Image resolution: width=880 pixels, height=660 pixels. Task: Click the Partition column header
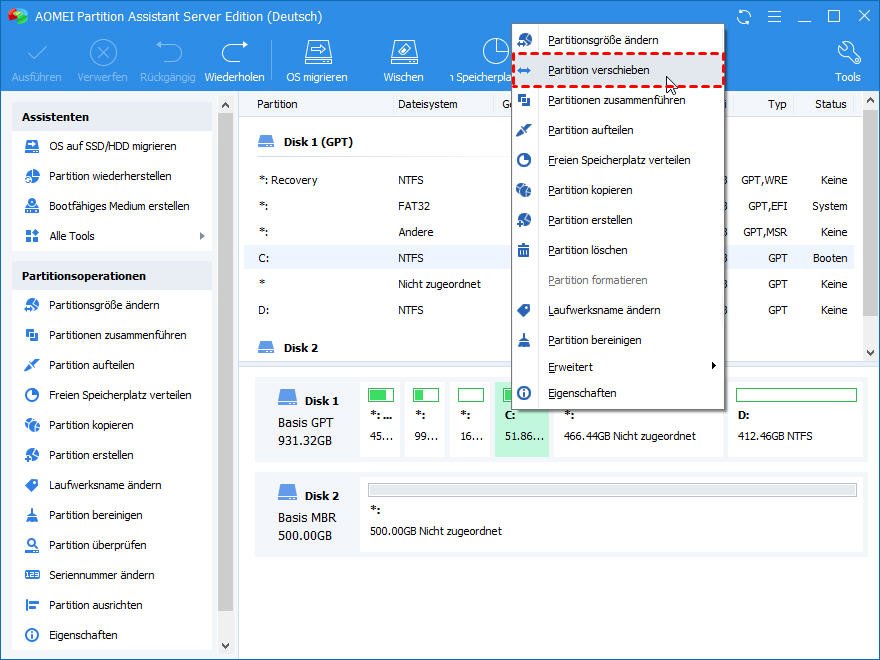tap(277, 104)
